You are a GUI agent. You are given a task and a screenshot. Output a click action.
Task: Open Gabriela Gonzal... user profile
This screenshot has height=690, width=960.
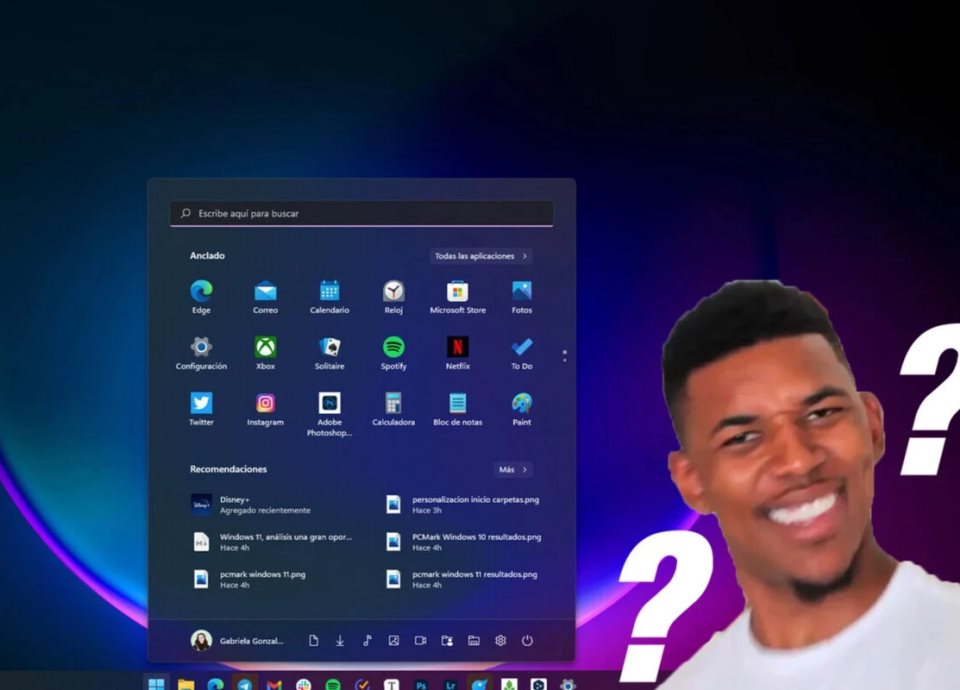coord(237,640)
